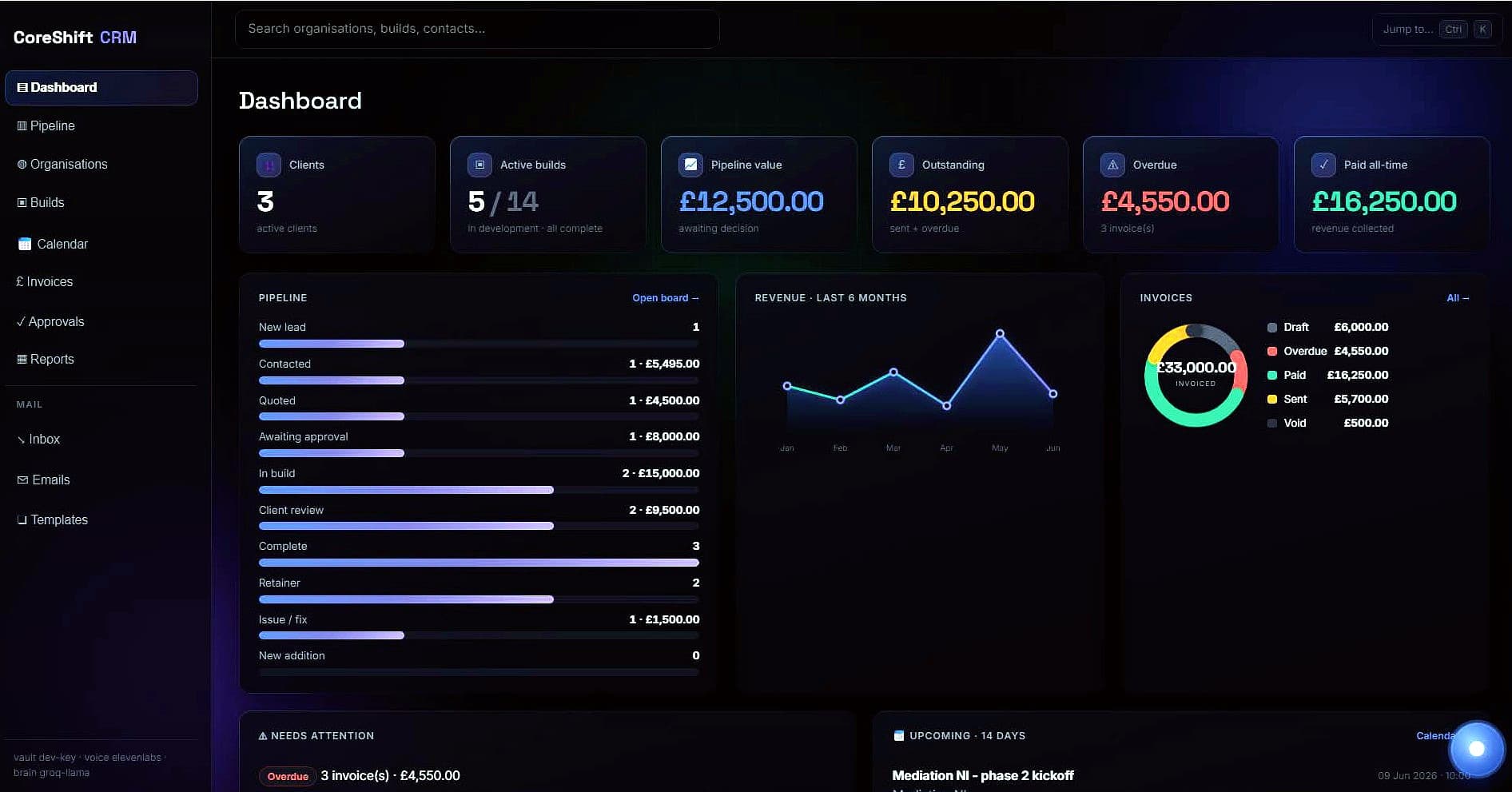The image size is (1512, 792).
Task: Click the £6,000.00 draft invoice value
Action: [x=1361, y=328]
